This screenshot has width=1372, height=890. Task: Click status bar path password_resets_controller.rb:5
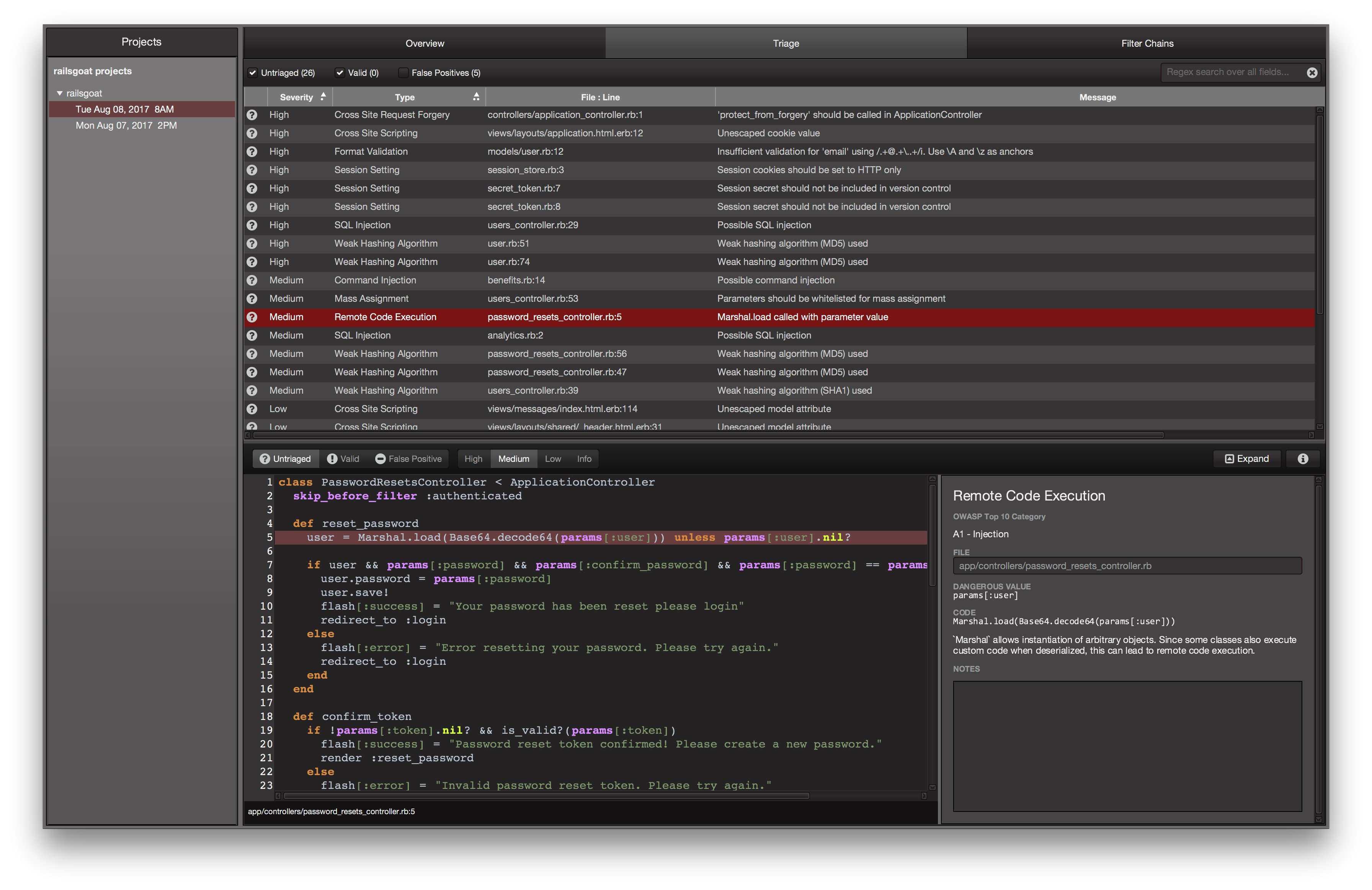point(331,811)
